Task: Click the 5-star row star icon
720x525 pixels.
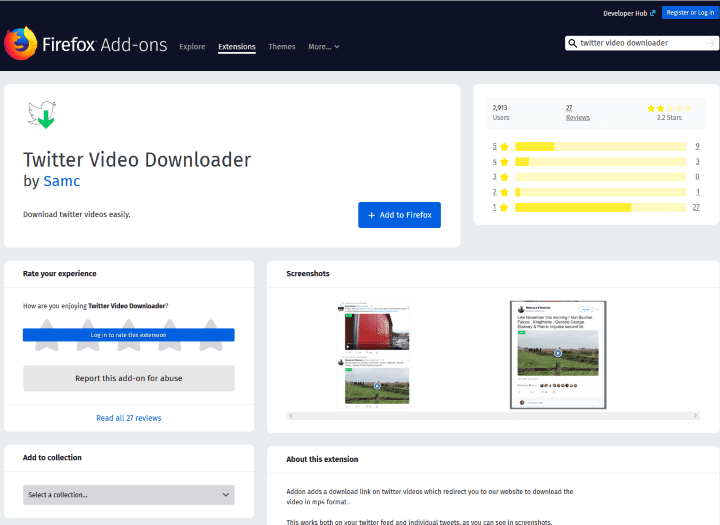Action: 504,147
